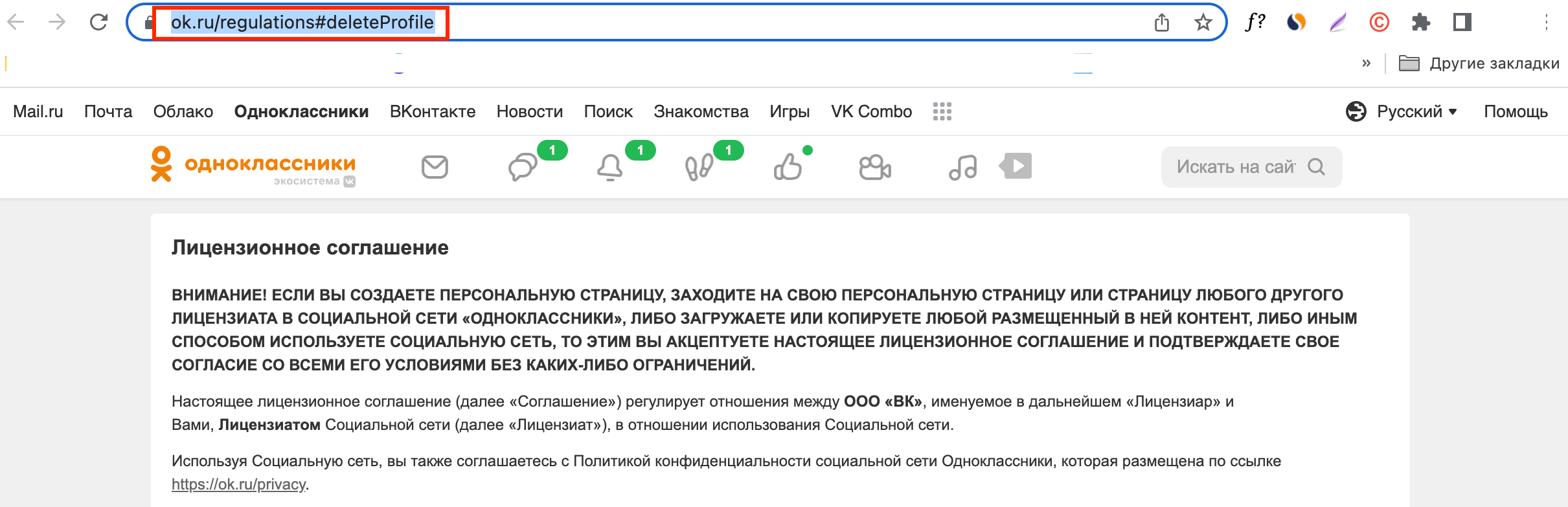Click the video play button icon

(1016, 166)
